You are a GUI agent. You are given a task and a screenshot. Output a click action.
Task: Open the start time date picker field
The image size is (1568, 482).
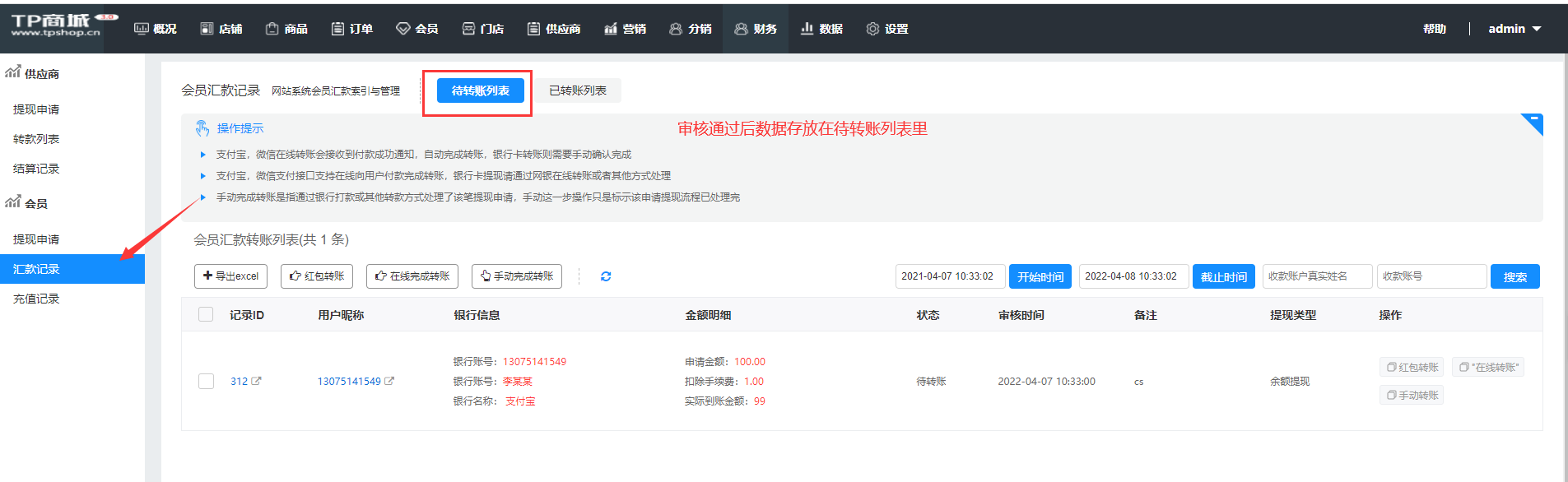949,276
